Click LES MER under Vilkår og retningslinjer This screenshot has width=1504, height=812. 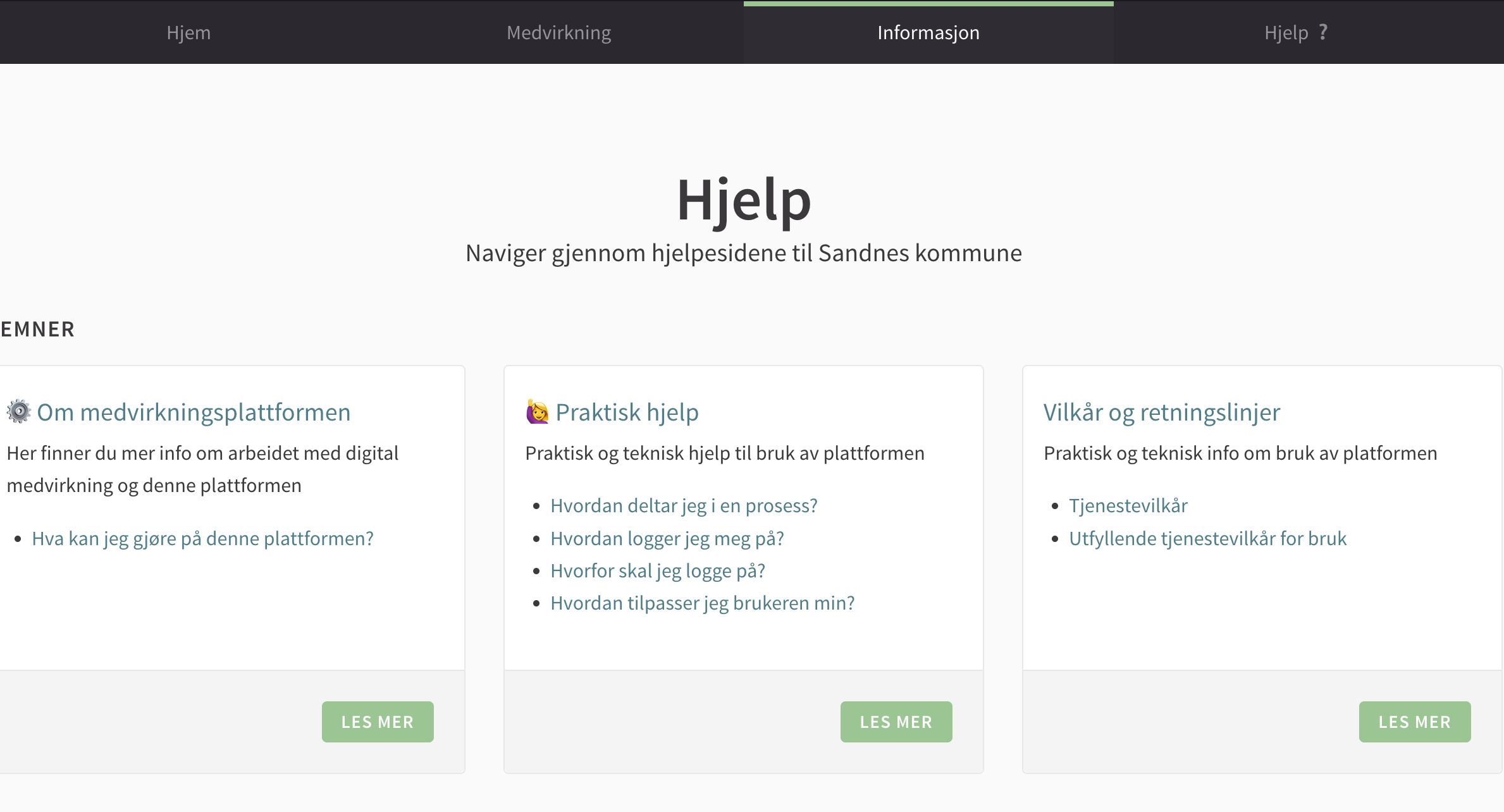point(1415,722)
